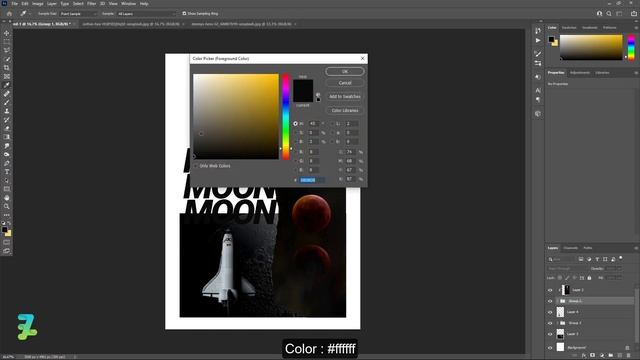
Task: Confirm color with OK button
Action: click(345, 71)
